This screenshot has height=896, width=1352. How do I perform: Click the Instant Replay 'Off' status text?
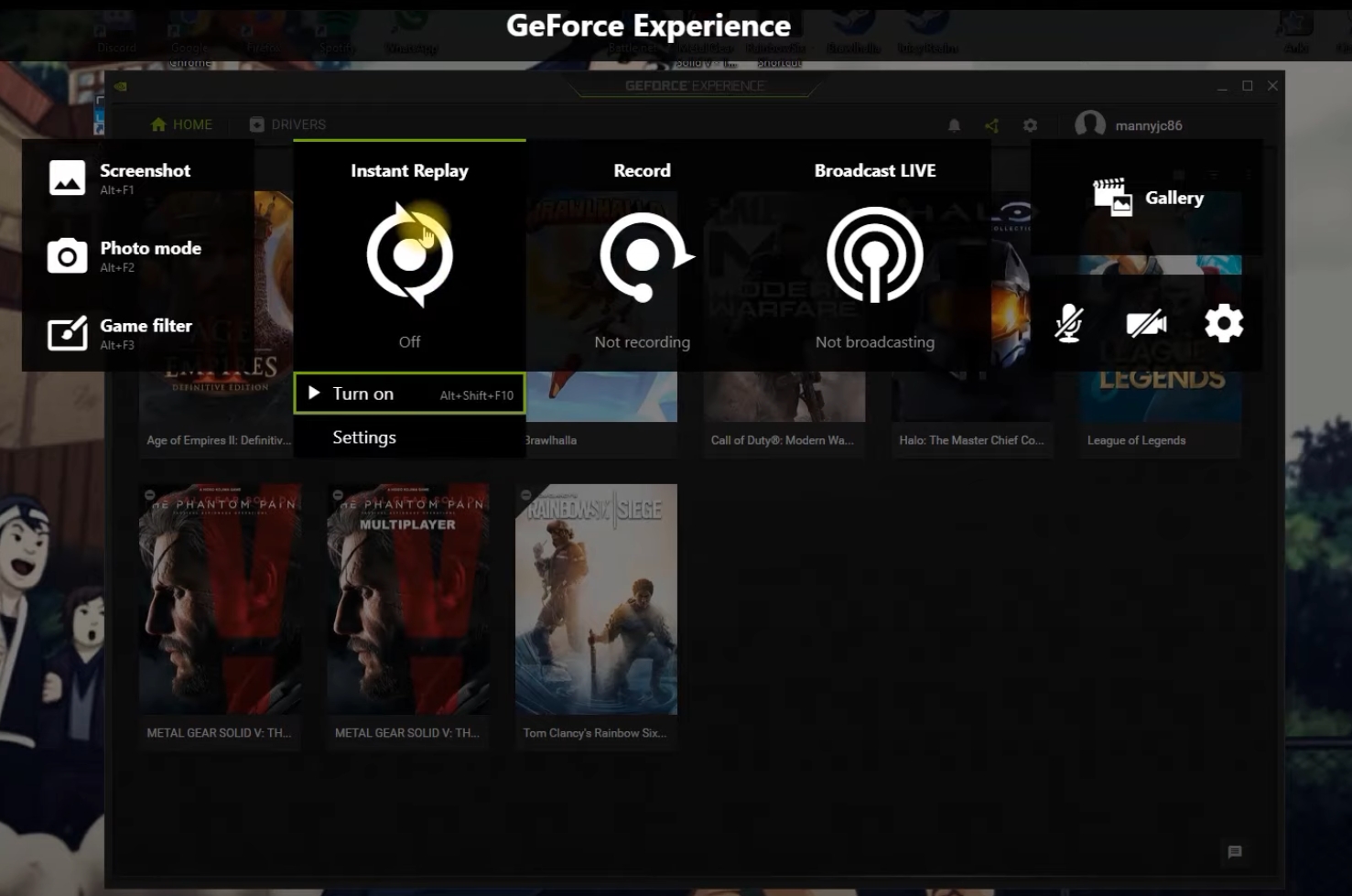[409, 341]
